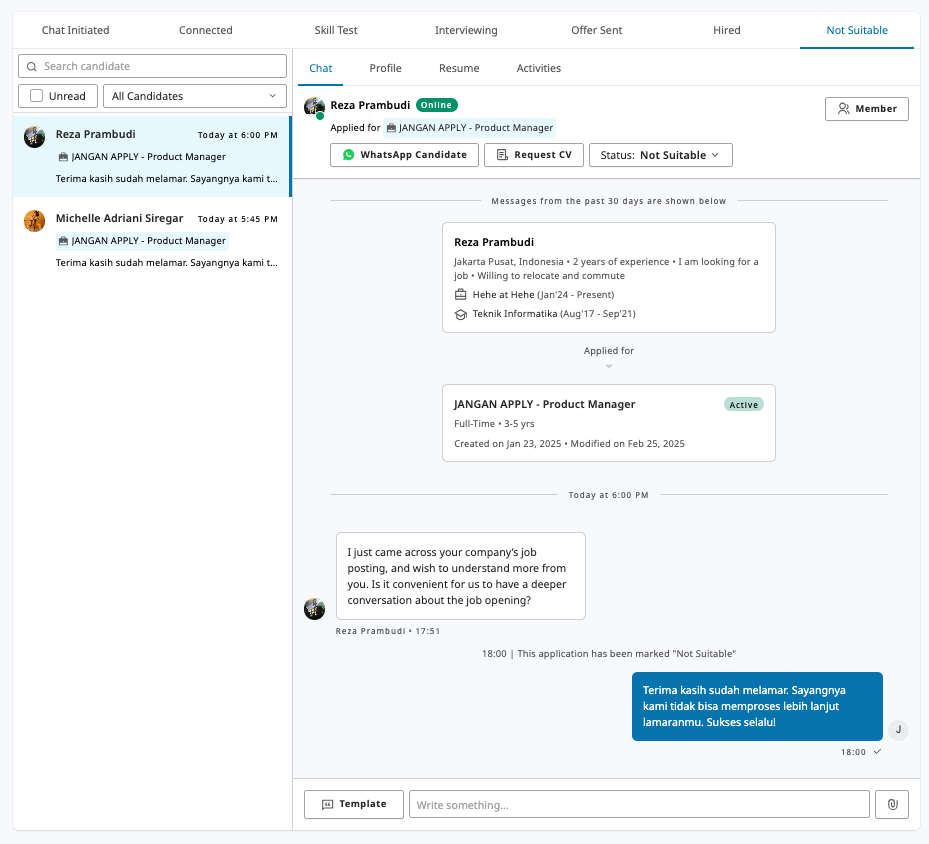Image resolution: width=929 pixels, height=844 pixels.
Task: Click education graduation cap icon
Action: click(460, 314)
